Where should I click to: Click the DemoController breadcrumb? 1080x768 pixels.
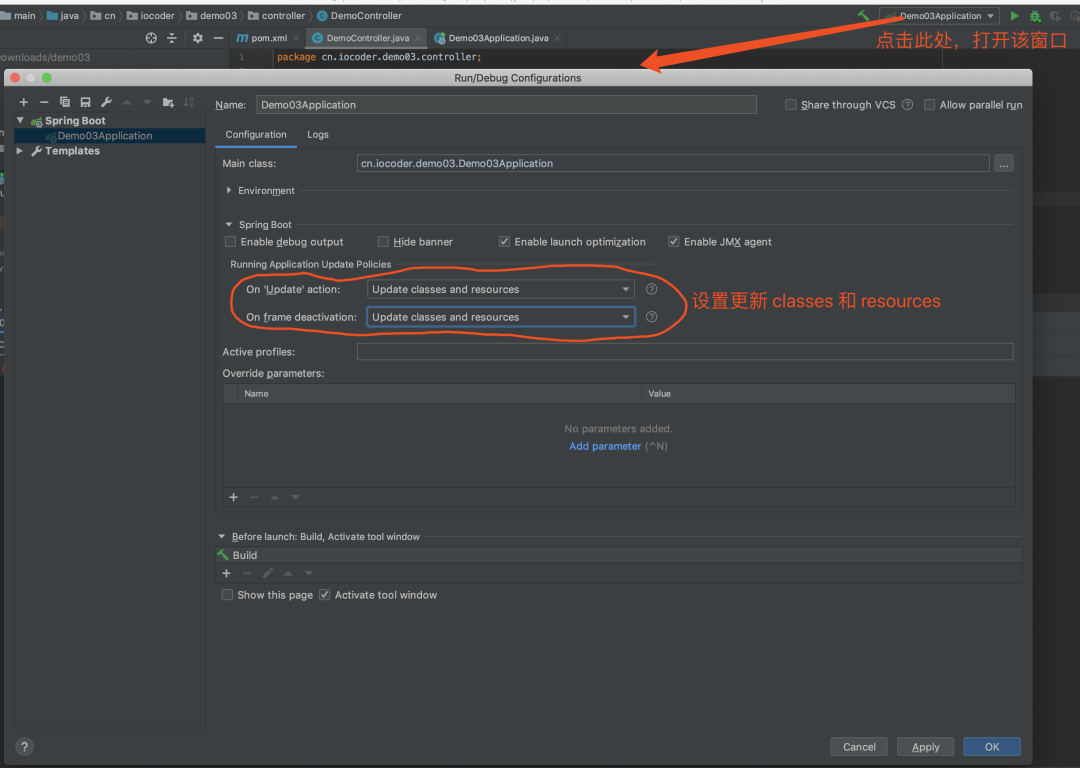tap(359, 15)
